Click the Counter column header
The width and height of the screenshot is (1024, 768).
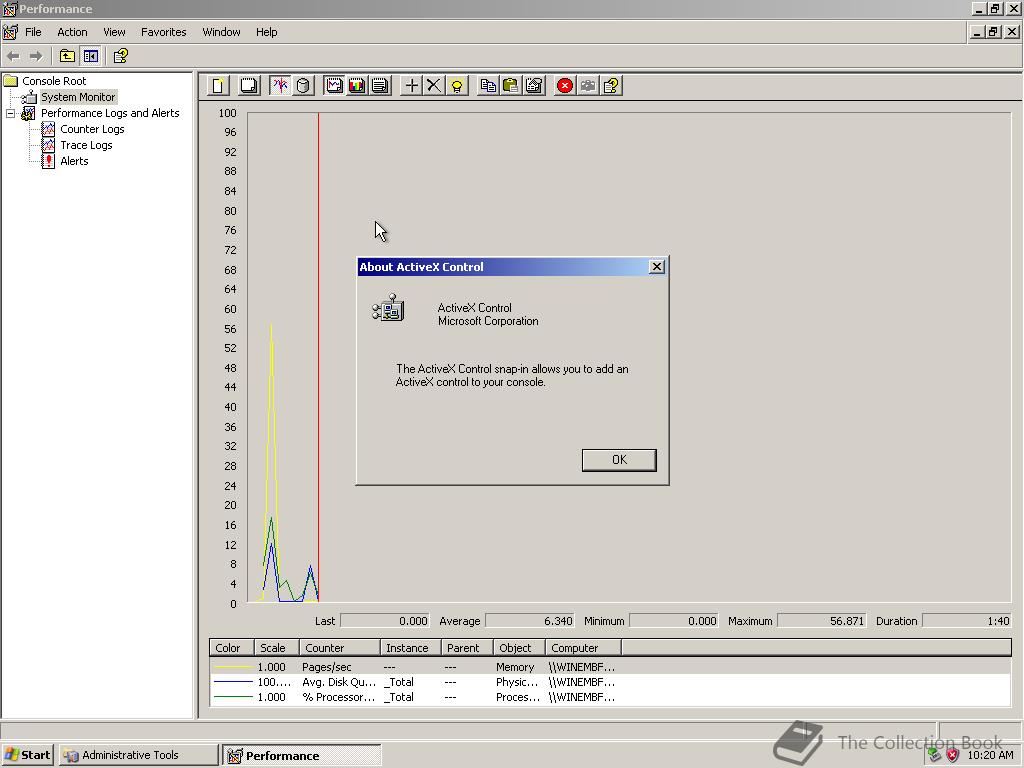pyautogui.click(x=340, y=648)
